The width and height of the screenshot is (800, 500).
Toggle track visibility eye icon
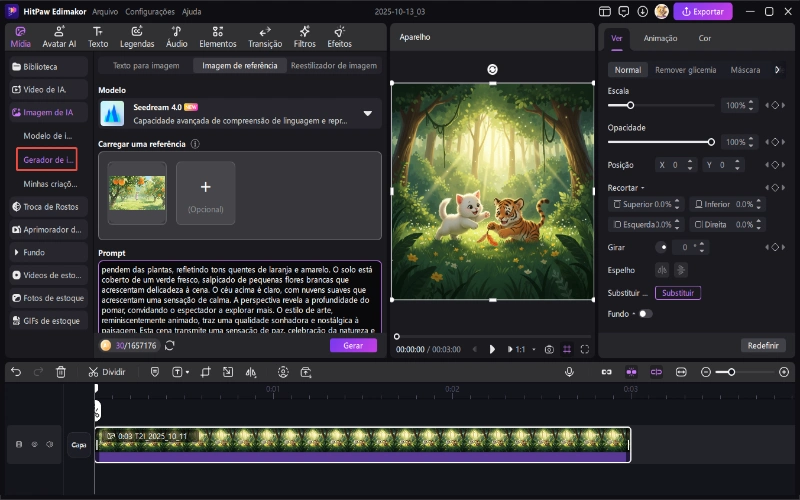[x=34, y=444]
